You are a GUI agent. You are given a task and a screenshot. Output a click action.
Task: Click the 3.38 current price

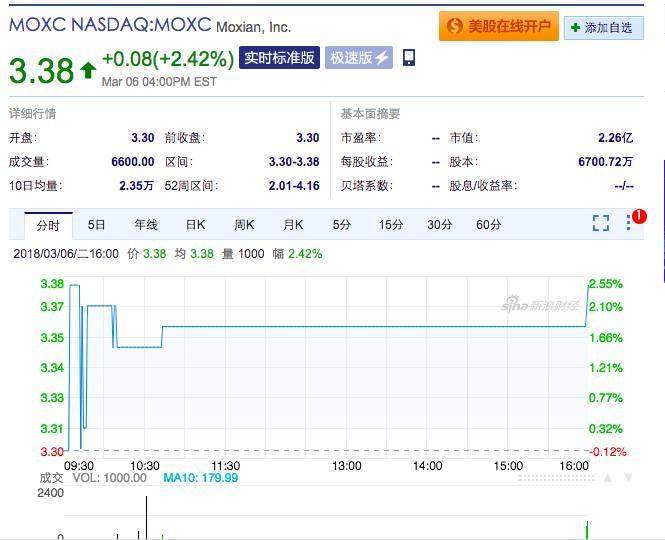tap(41, 70)
